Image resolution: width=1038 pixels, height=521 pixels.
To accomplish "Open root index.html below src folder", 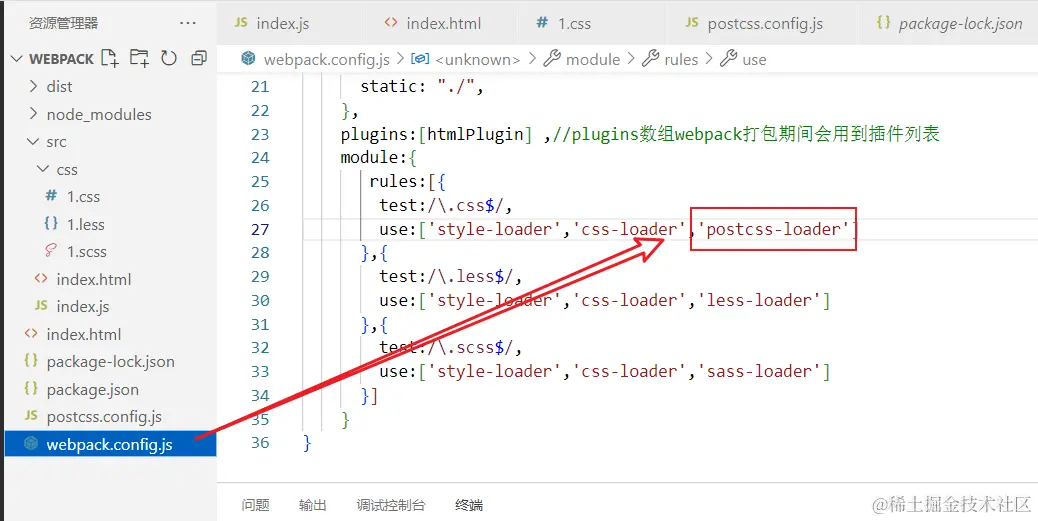I will pos(84,334).
